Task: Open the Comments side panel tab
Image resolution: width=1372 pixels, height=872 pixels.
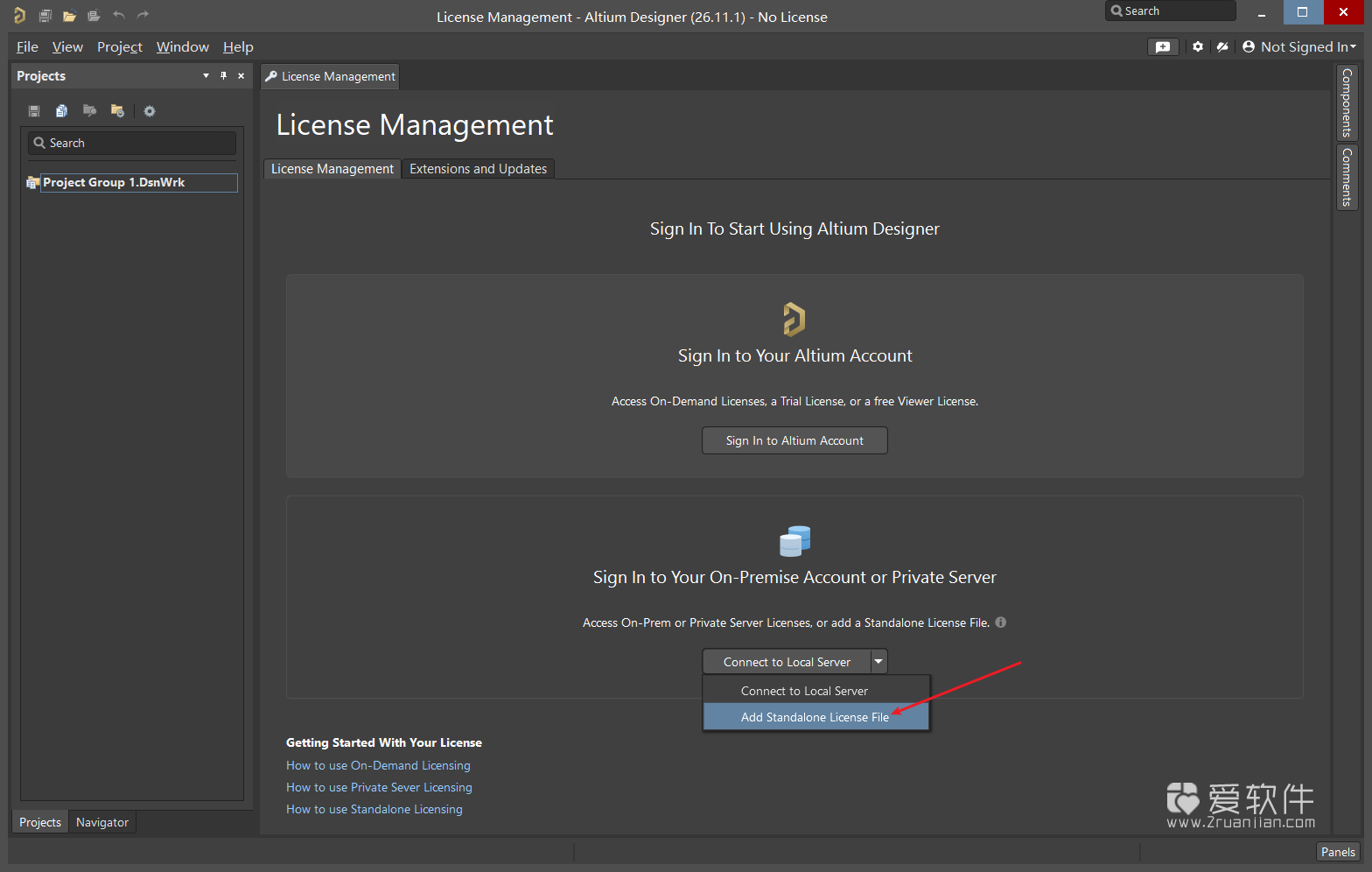Action: click(x=1347, y=177)
